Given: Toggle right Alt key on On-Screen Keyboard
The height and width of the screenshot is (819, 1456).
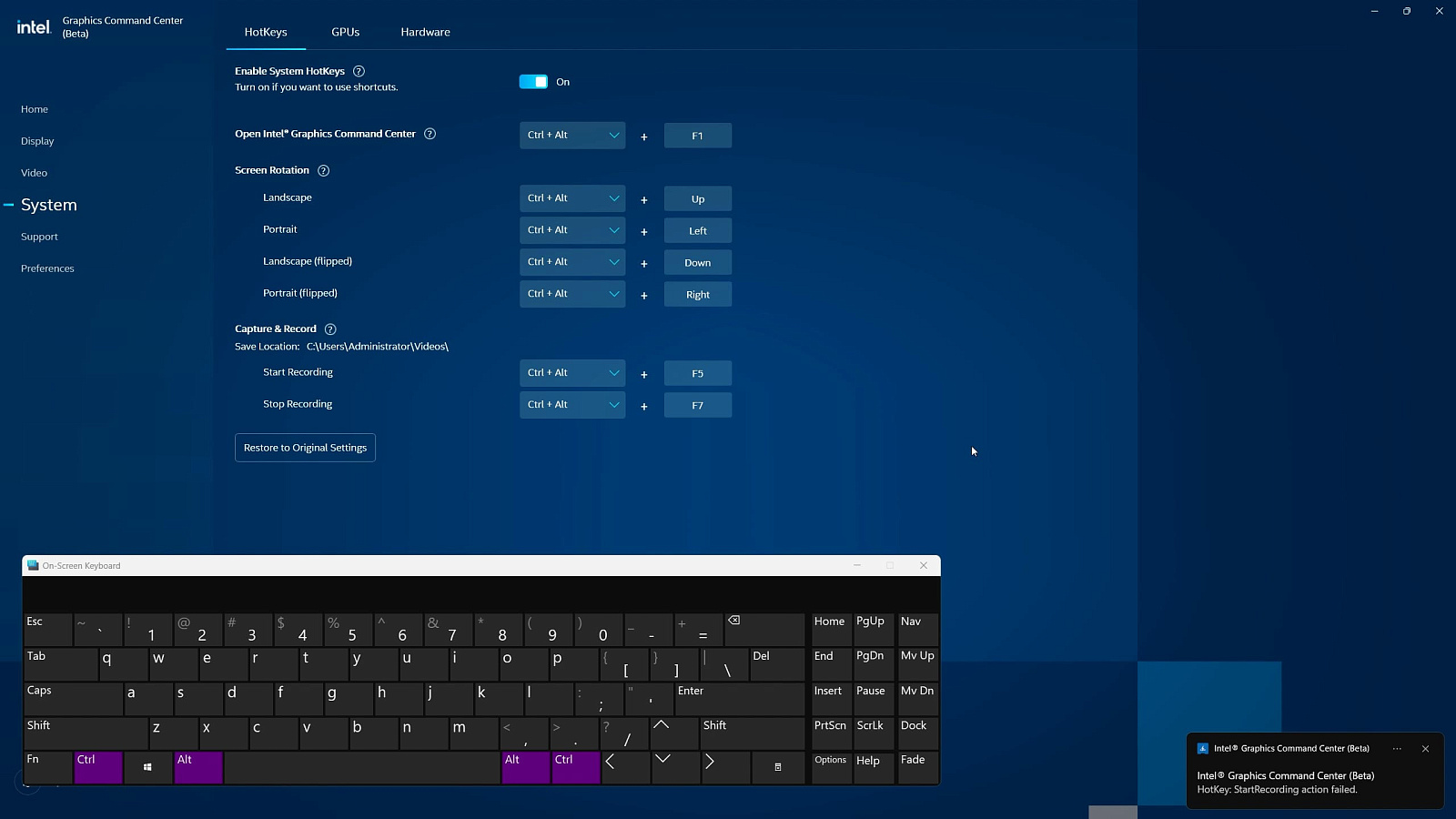Looking at the screenshot, I should [x=525, y=767].
